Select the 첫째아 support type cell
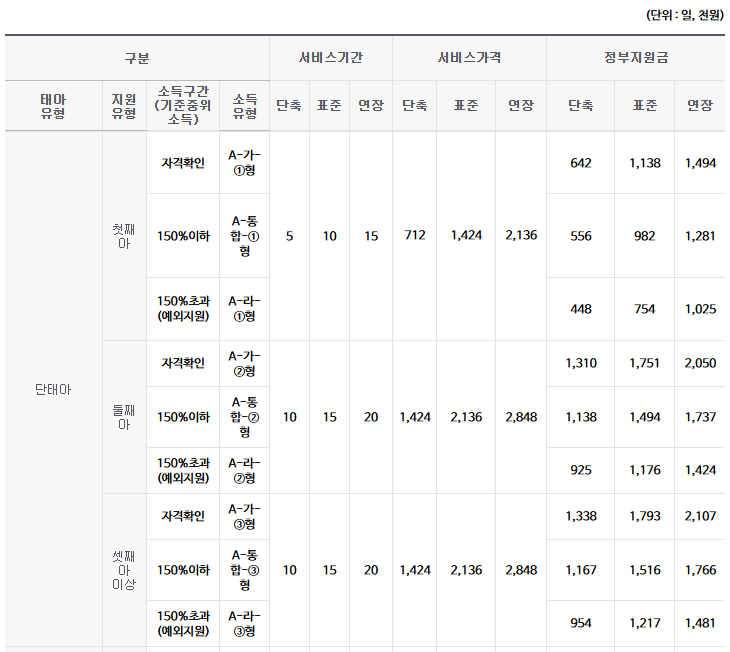 [x=124, y=236]
